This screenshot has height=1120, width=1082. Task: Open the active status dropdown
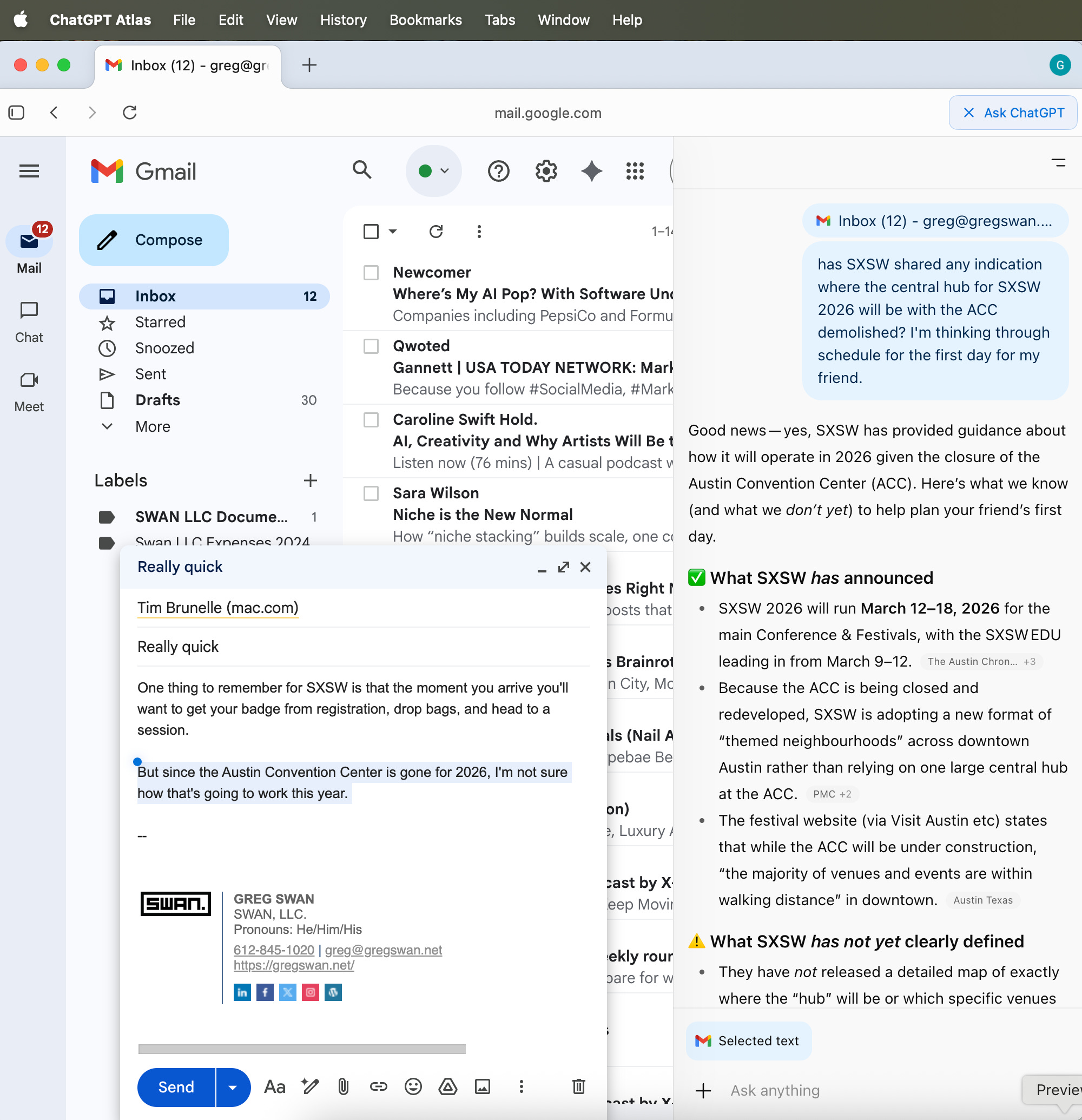433,171
